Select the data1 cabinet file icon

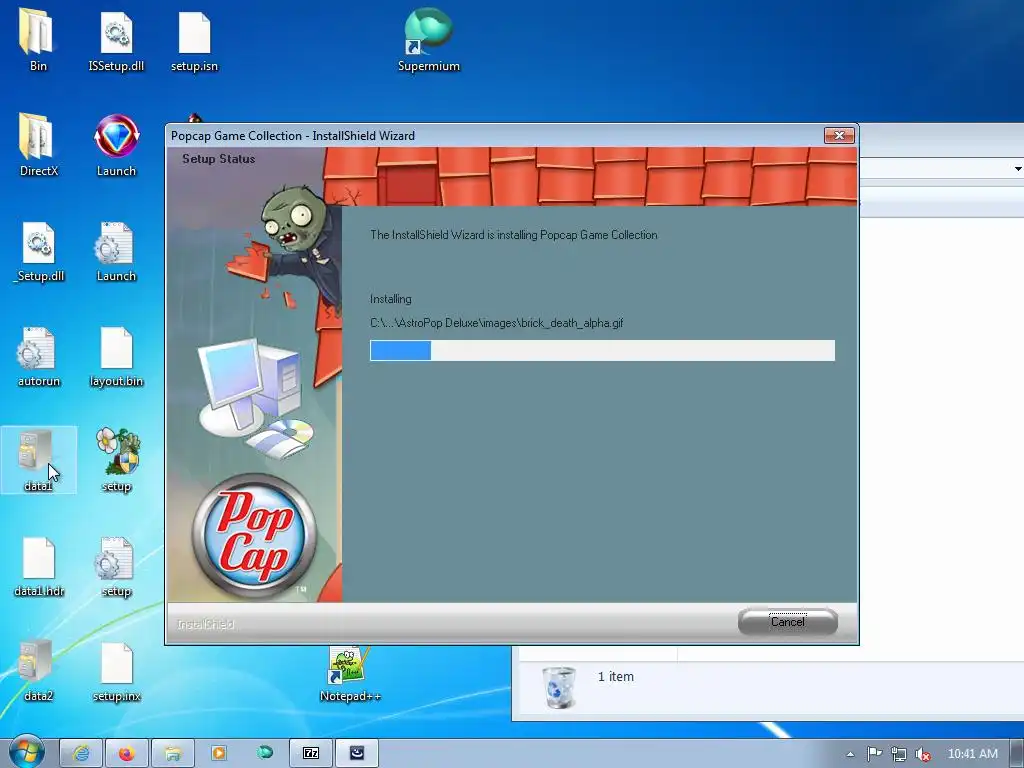[39, 460]
